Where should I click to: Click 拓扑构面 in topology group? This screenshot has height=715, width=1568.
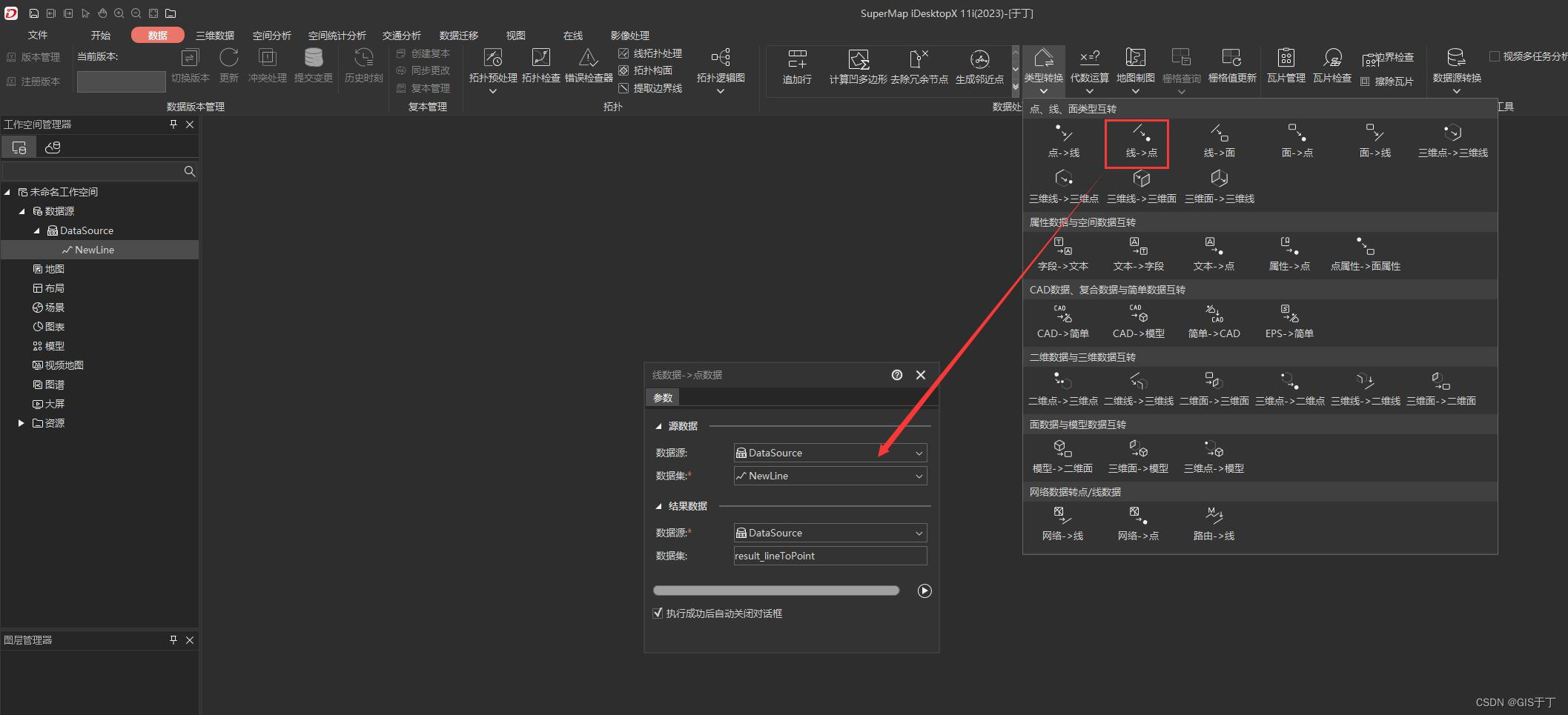click(x=645, y=70)
